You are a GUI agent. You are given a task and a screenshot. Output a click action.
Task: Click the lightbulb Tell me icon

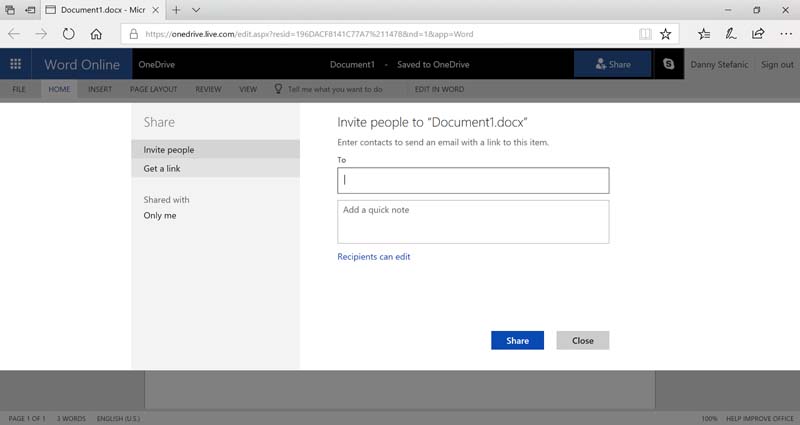pos(278,89)
